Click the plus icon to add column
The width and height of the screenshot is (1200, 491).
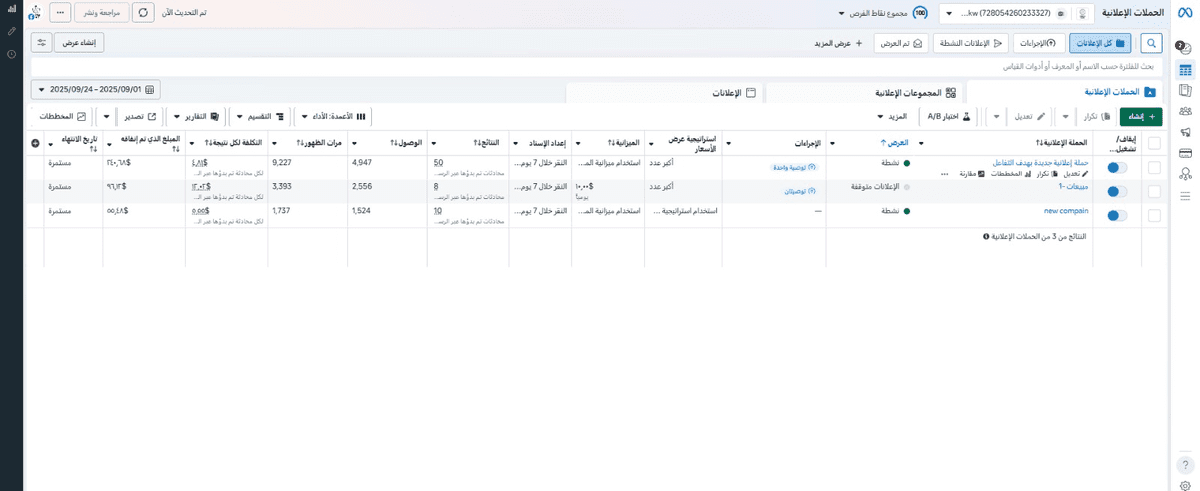tap(35, 144)
